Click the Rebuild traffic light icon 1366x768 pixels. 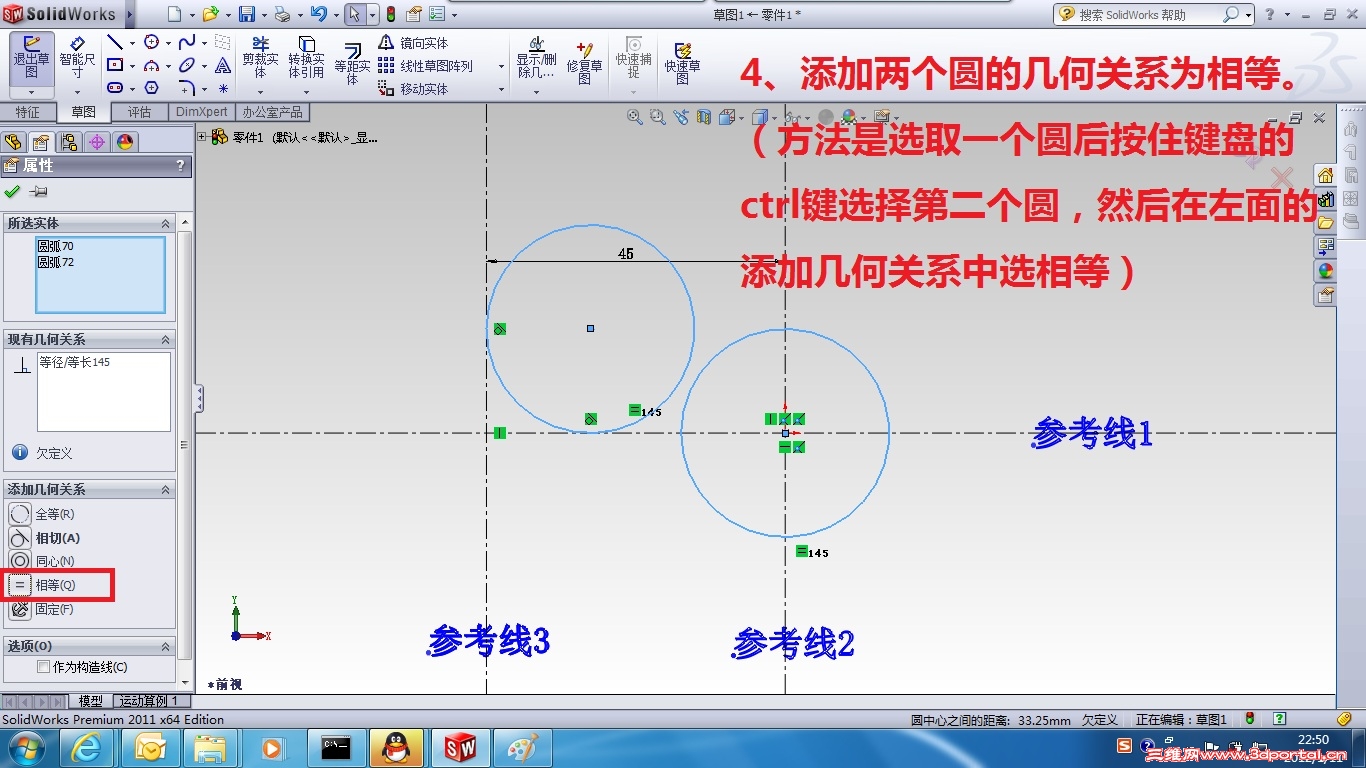pos(390,14)
